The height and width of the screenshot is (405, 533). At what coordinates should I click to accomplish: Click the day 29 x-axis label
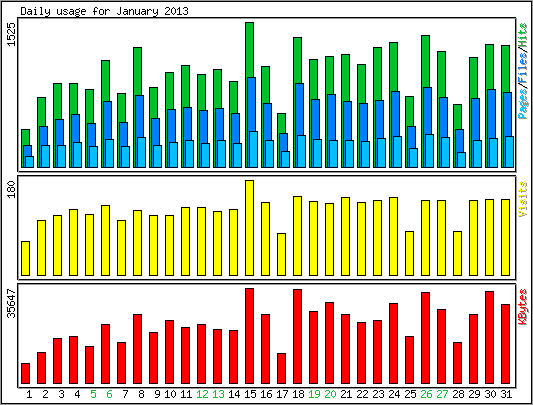coord(475,394)
